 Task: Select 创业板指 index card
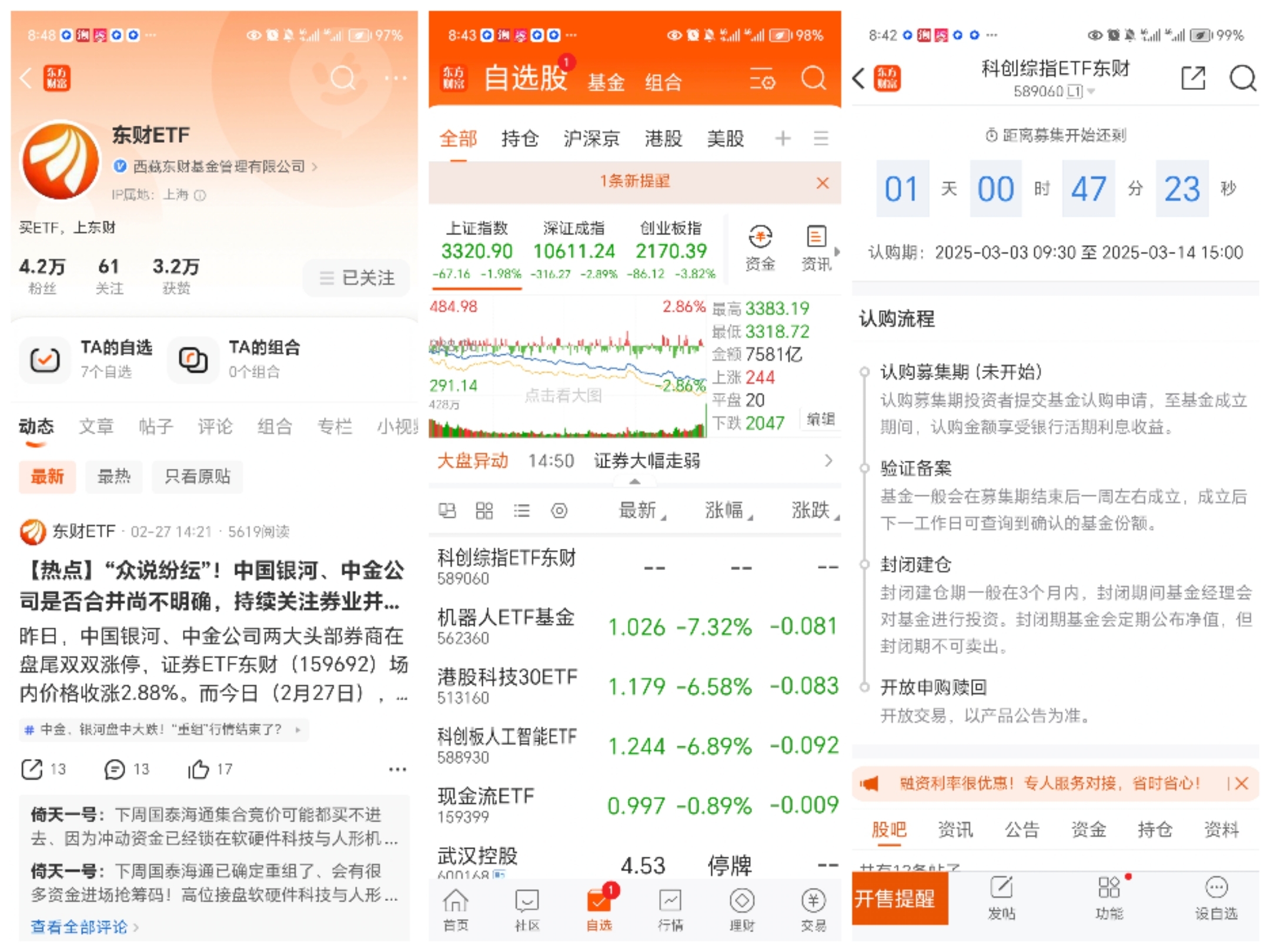(x=671, y=250)
